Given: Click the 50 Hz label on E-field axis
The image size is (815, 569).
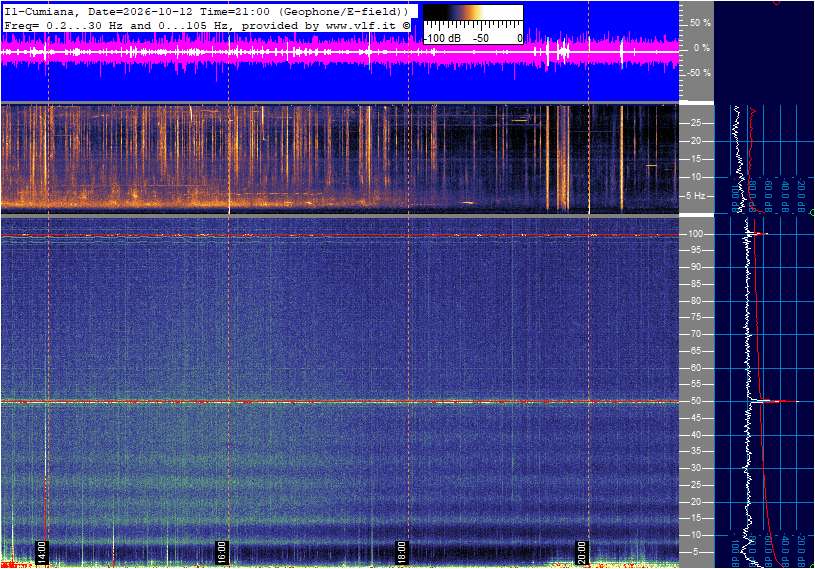Looking at the screenshot, I should click(696, 401).
